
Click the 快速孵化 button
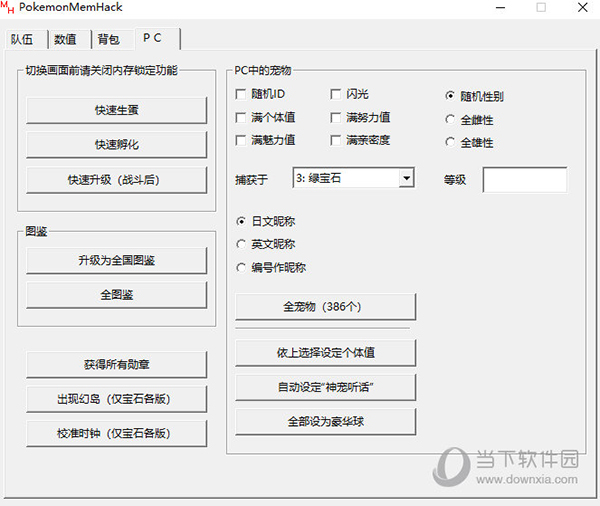117,145
